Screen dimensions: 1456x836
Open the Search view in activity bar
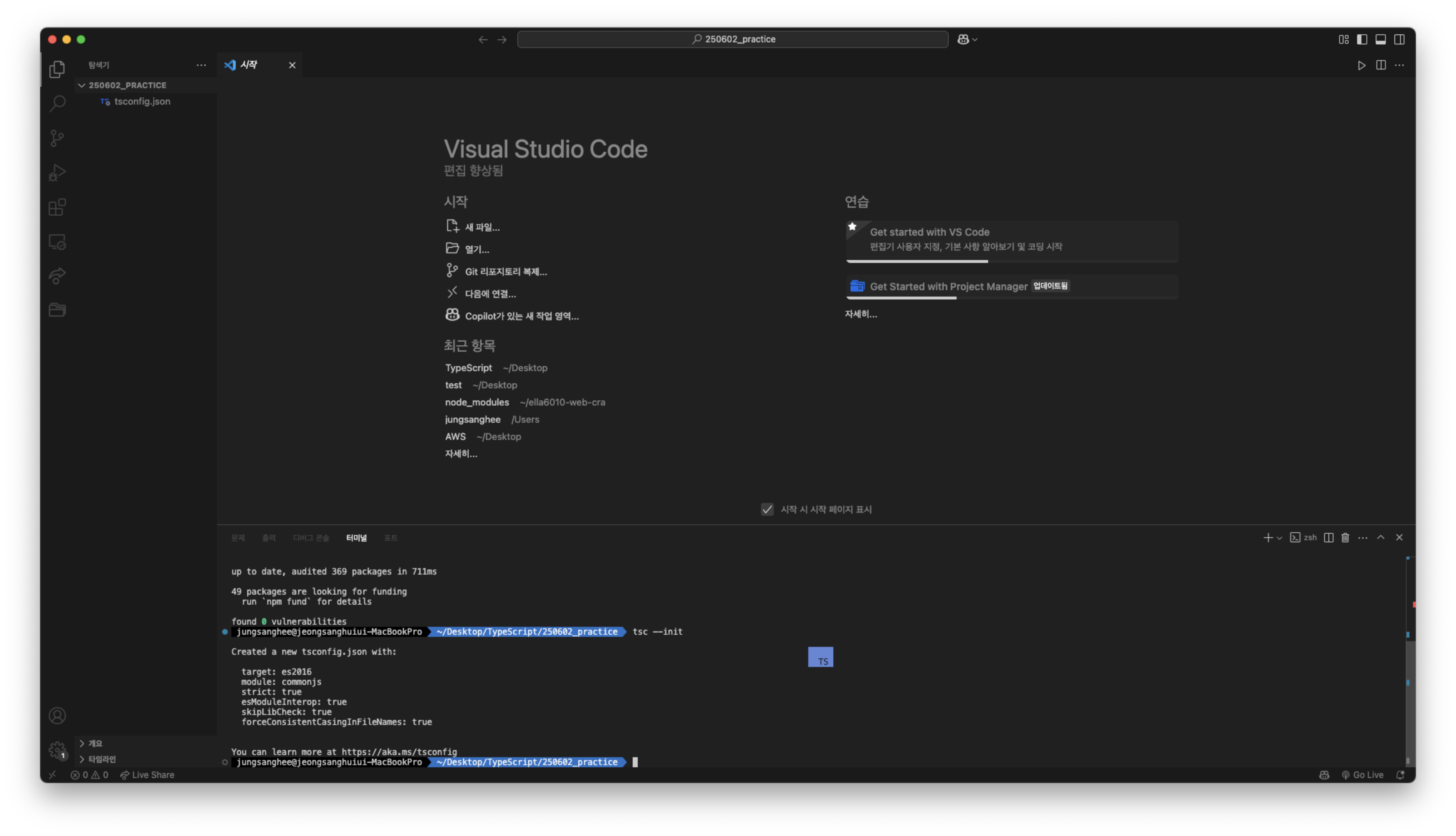57,104
